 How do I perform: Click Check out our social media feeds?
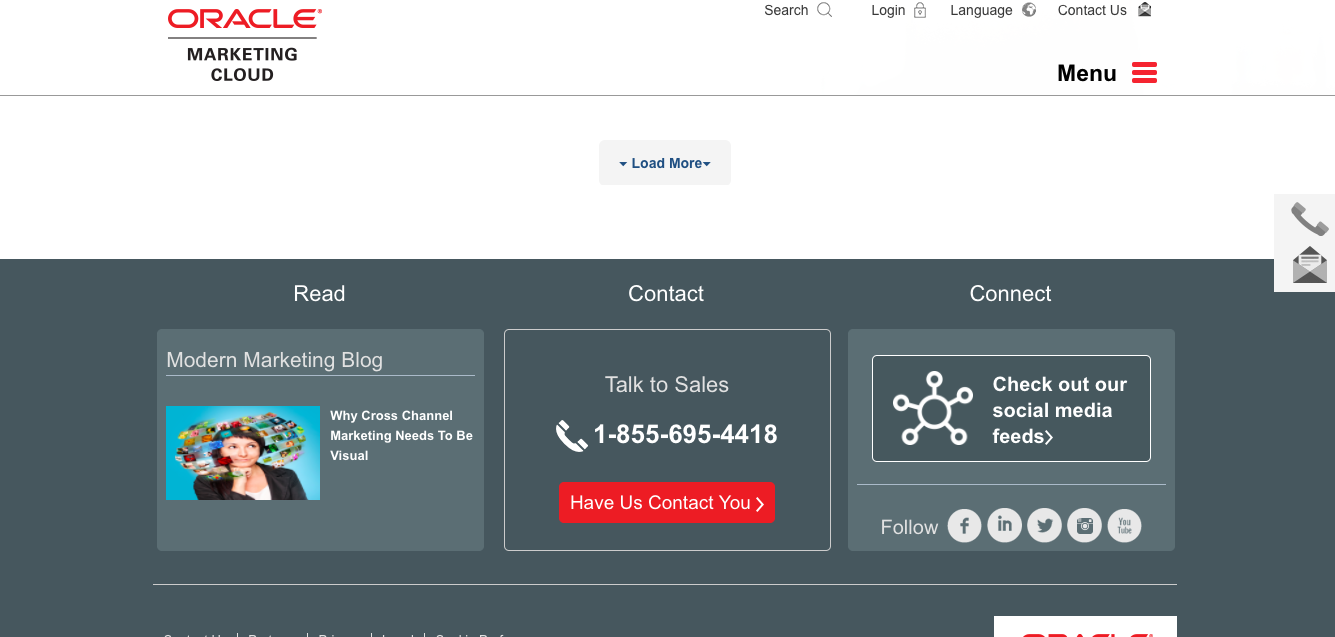pos(1011,408)
